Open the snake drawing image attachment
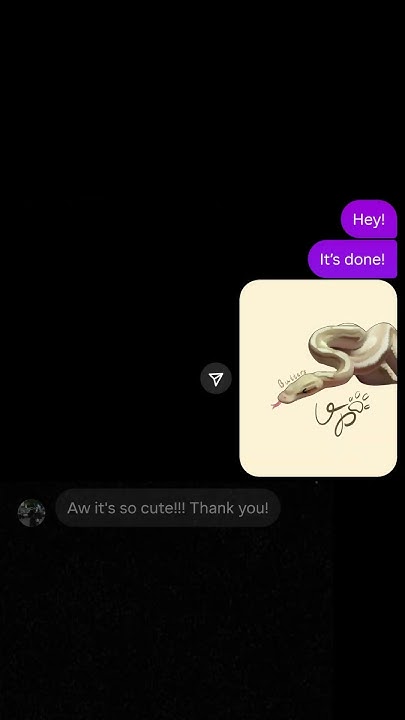The image size is (405, 720). click(x=318, y=378)
